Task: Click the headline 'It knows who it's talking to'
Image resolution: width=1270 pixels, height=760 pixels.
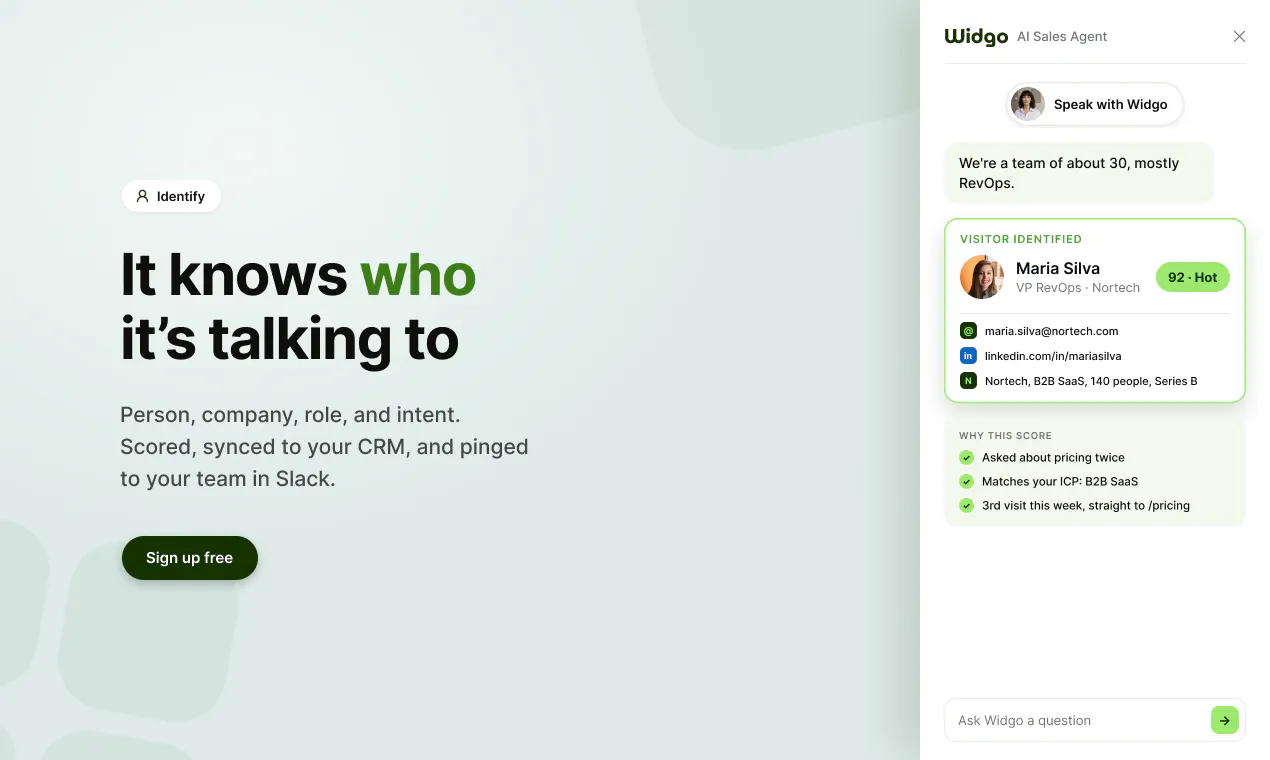Action: pyautogui.click(x=298, y=307)
